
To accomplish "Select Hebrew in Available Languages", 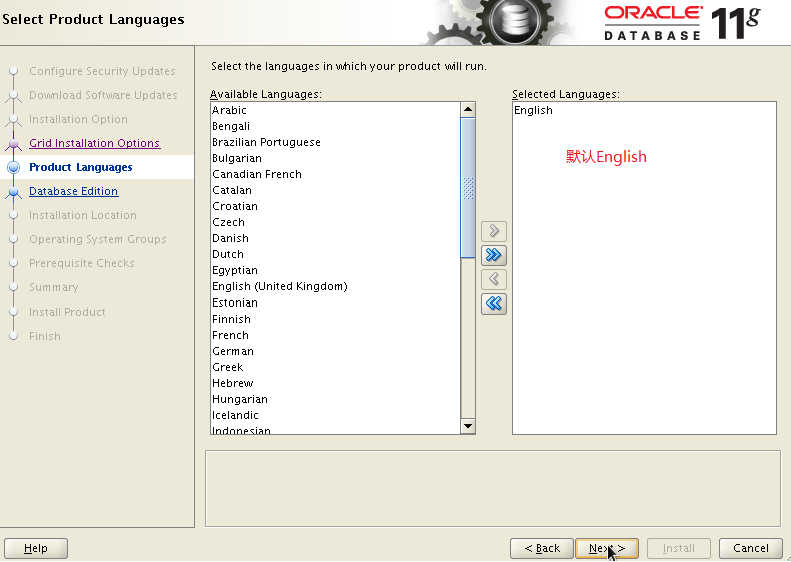I will point(335,383).
